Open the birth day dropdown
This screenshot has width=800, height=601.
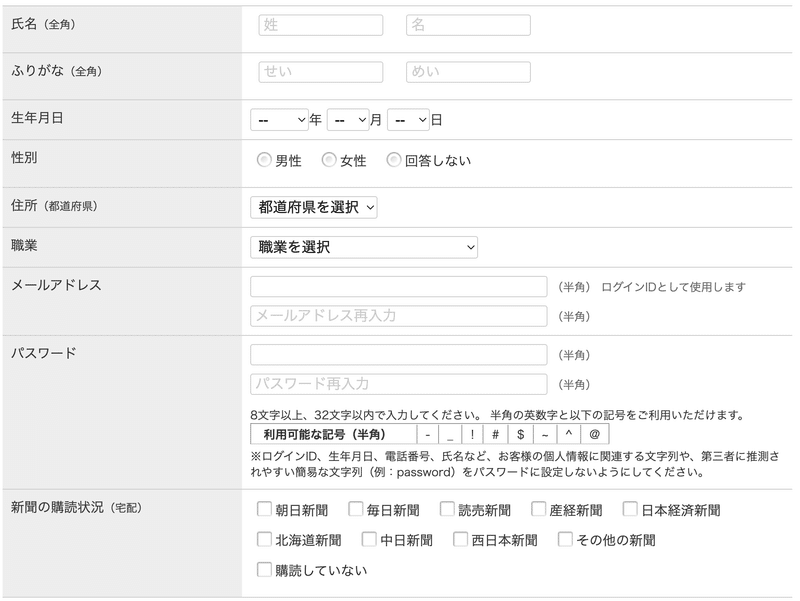[x=408, y=120]
